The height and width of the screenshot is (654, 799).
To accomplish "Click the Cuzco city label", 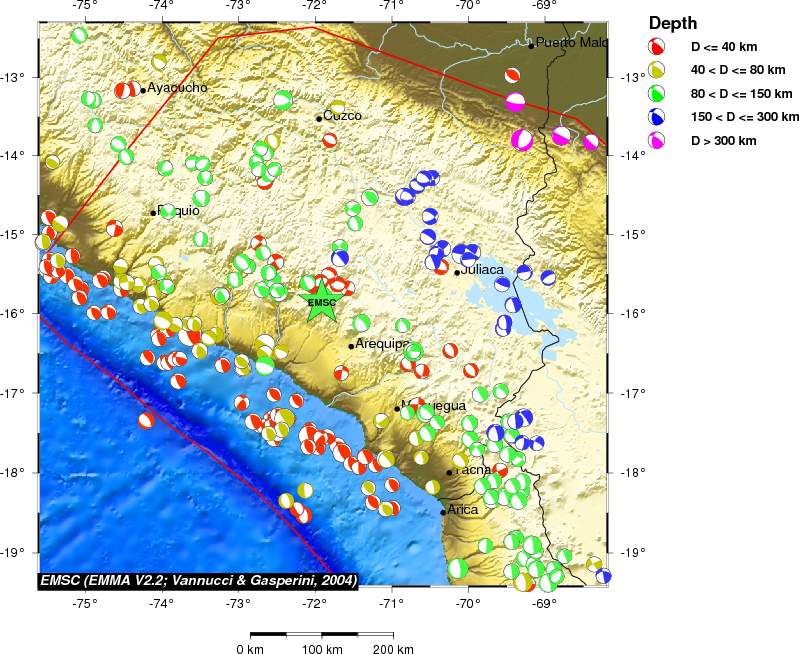I will coord(342,116).
